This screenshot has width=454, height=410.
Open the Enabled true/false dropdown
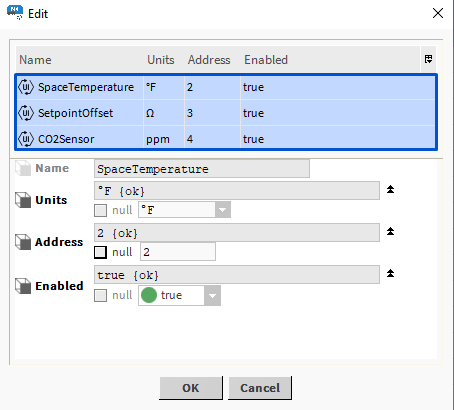coord(212,295)
